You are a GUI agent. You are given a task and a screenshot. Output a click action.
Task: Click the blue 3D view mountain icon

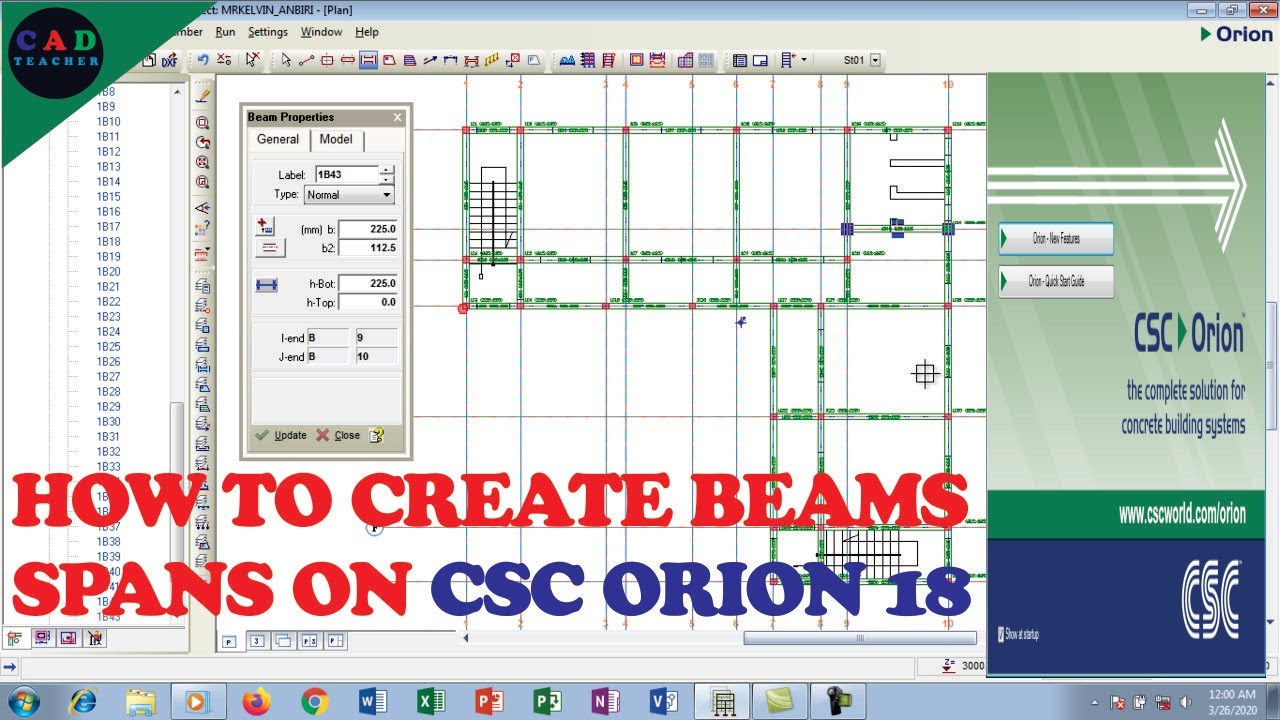click(x=567, y=60)
